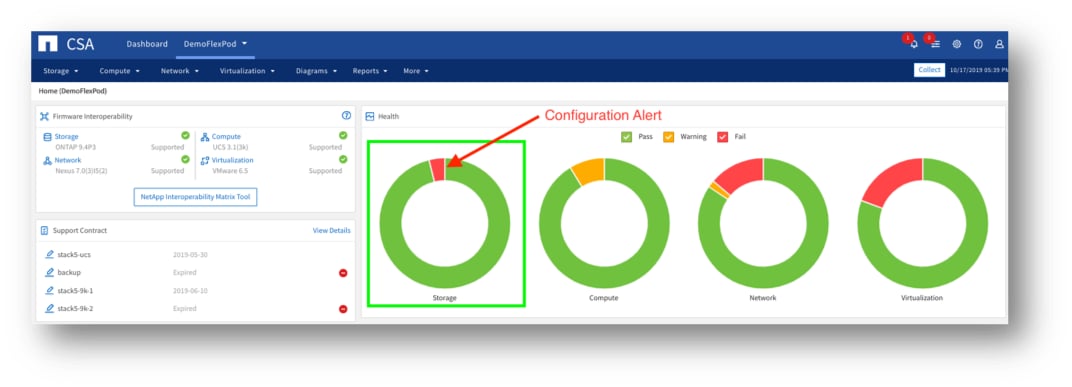Image resolution: width=1072 pixels, height=387 pixels.
Task: Toggle the Fail legend checkbox
Action: (x=723, y=137)
